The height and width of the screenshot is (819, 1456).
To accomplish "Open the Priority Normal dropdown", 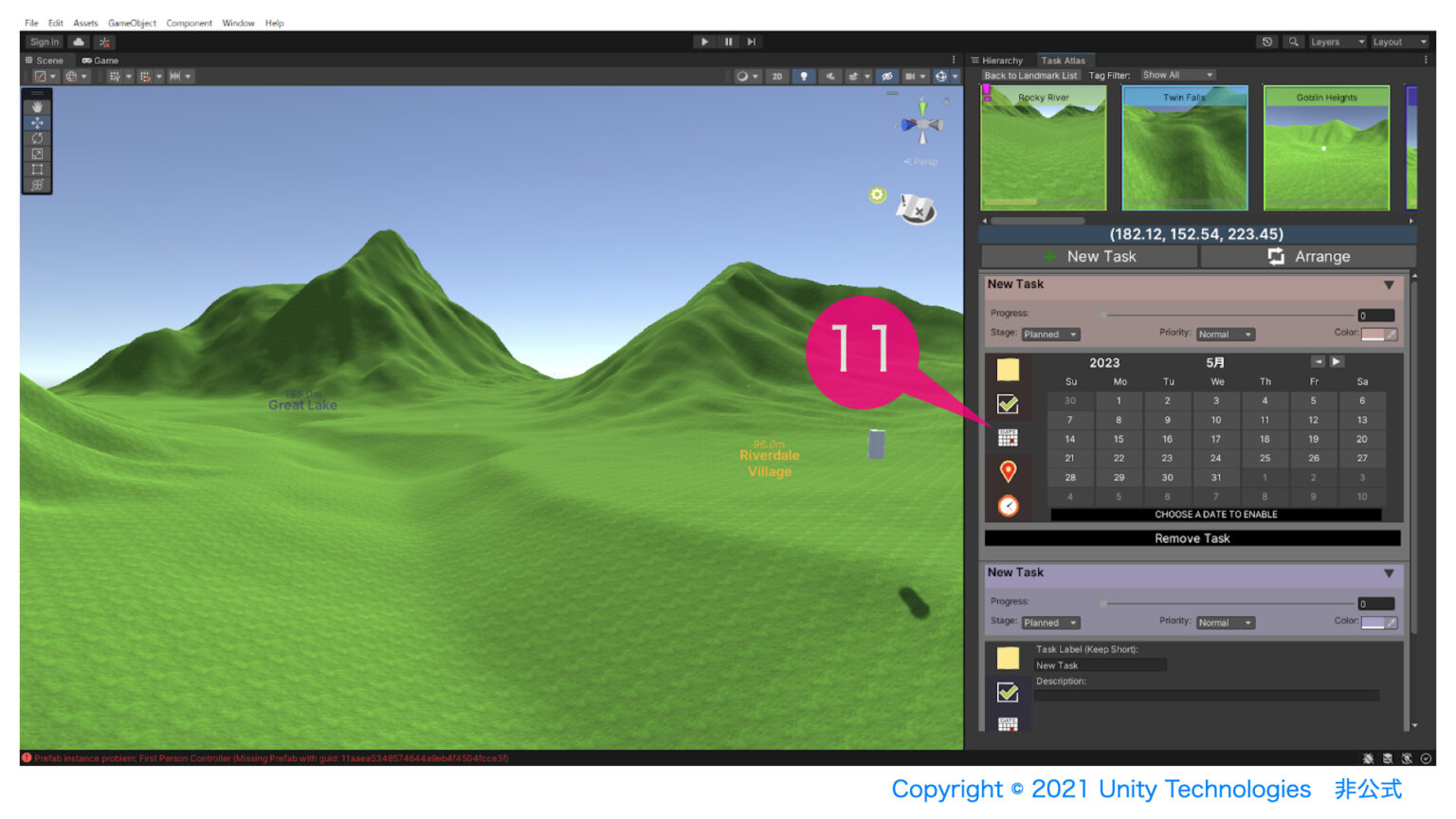I will tap(1225, 334).
